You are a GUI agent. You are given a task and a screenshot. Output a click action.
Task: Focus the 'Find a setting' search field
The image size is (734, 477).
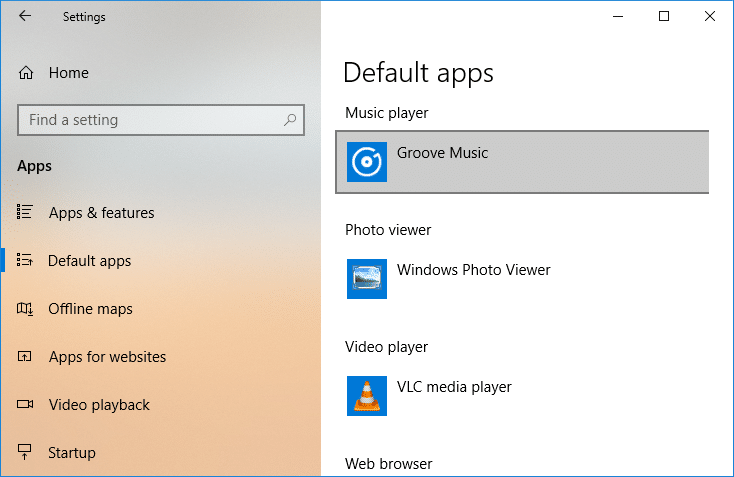coord(150,120)
